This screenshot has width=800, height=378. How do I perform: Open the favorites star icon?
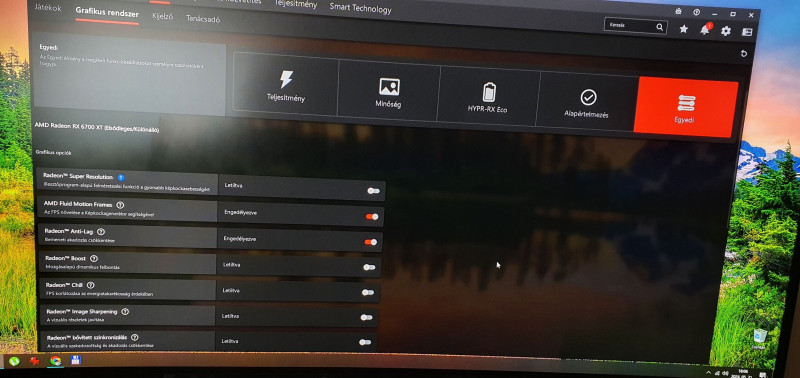684,29
